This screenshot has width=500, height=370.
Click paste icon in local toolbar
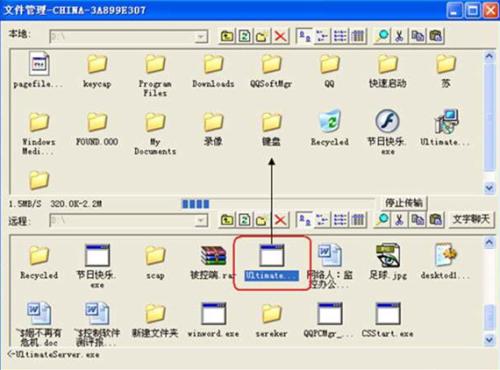(436, 36)
